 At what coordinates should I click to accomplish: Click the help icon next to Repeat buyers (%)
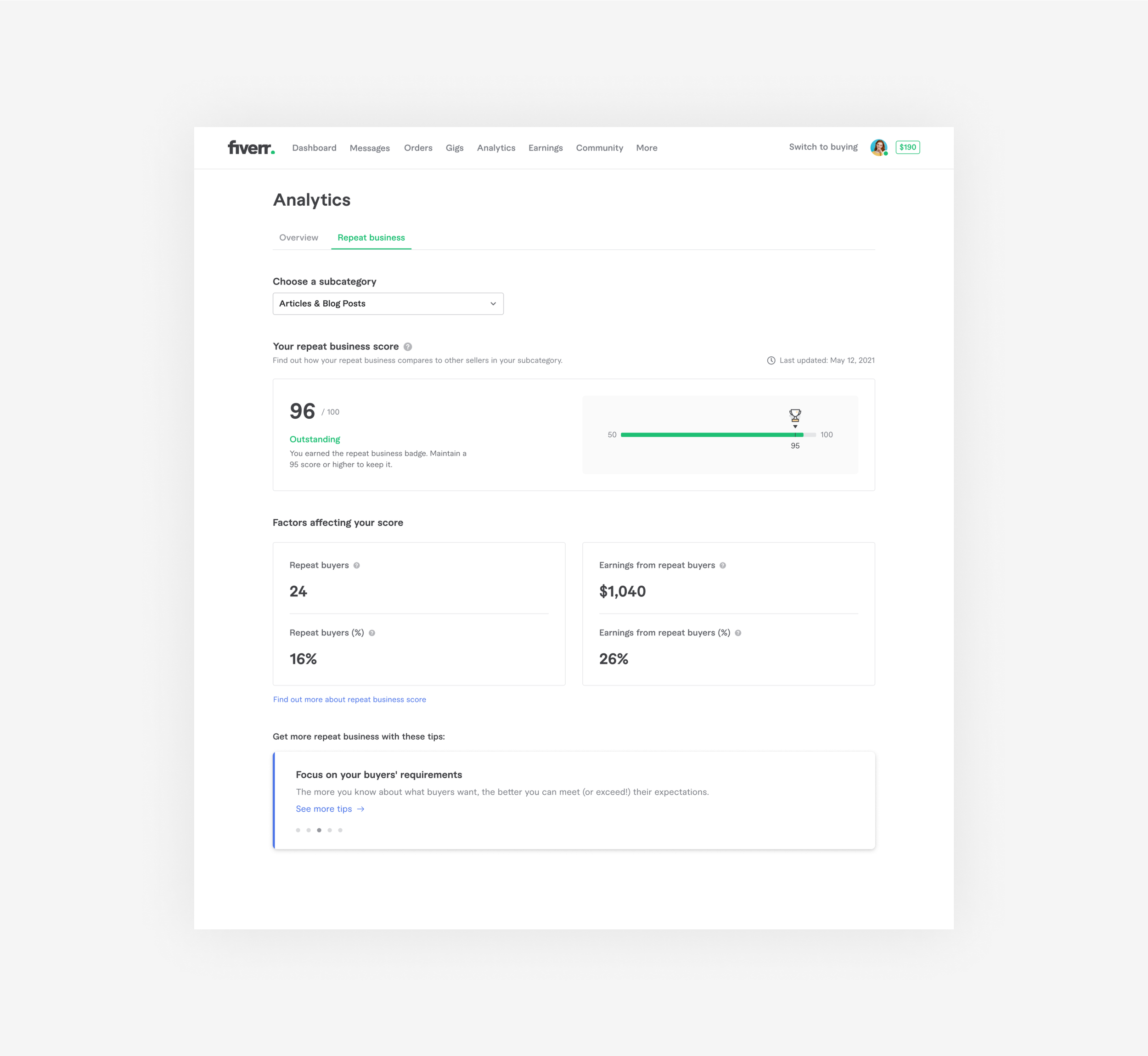372,633
